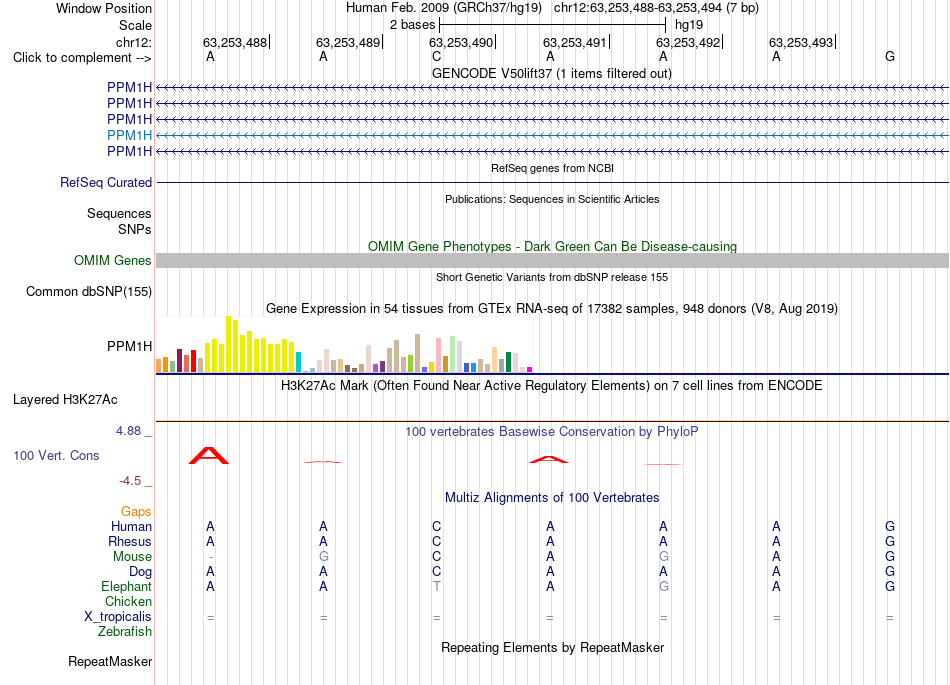The width and height of the screenshot is (950, 685).
Task: Click the large red A in PhyloP conservation
Action: (209, 455)
